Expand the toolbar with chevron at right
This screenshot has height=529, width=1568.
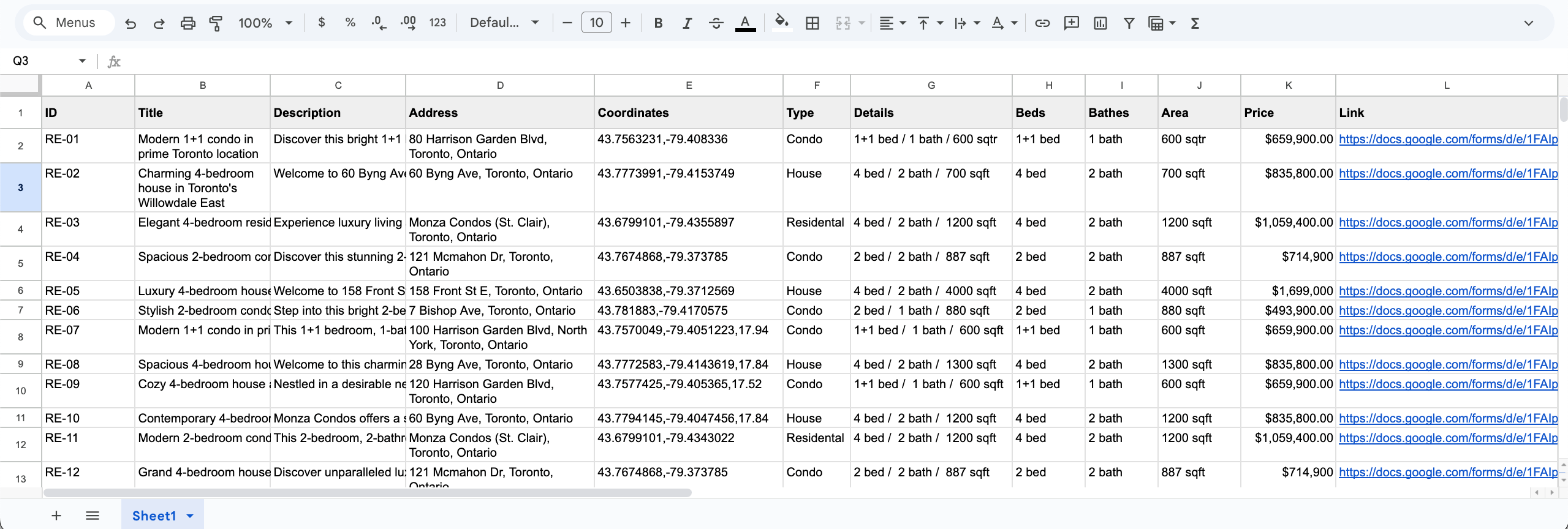point(1528,23)
